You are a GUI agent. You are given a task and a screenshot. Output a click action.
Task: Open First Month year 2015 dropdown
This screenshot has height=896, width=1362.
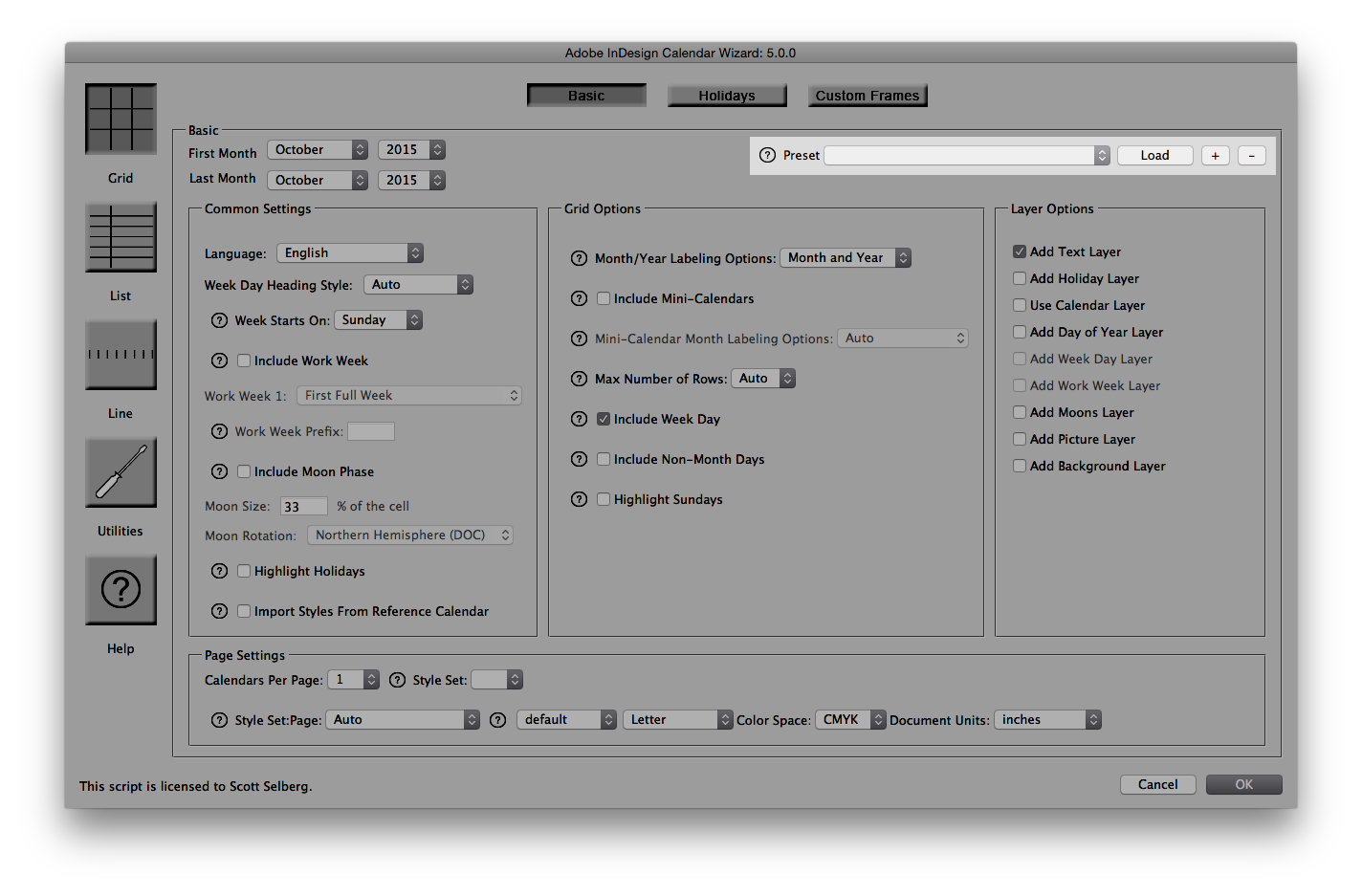411,150
